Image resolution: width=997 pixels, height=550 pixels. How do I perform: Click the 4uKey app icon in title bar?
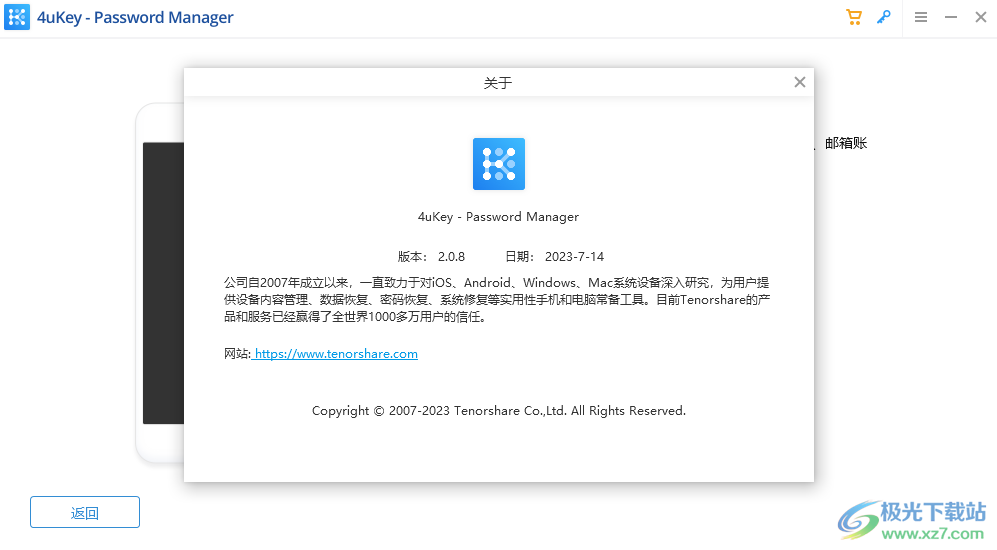[x=17, y=17]
